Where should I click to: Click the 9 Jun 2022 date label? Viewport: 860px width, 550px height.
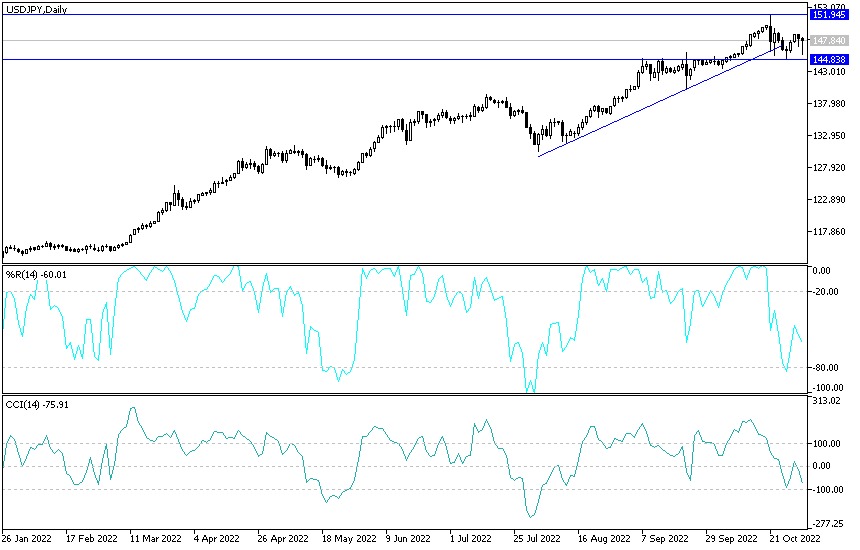[x=408, y=538]
